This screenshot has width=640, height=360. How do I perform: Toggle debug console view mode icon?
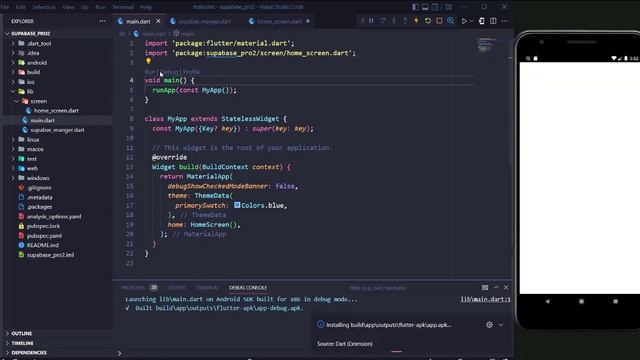485,288
